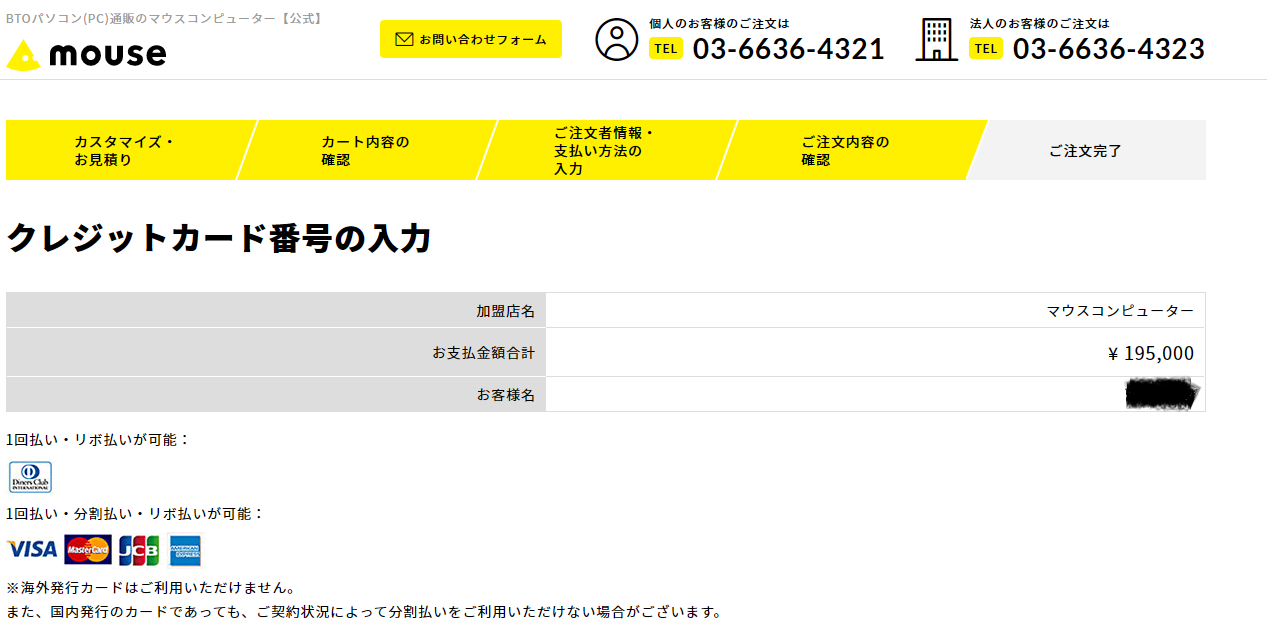Click the American Express card logo
1267x621 pixels.
185,550
